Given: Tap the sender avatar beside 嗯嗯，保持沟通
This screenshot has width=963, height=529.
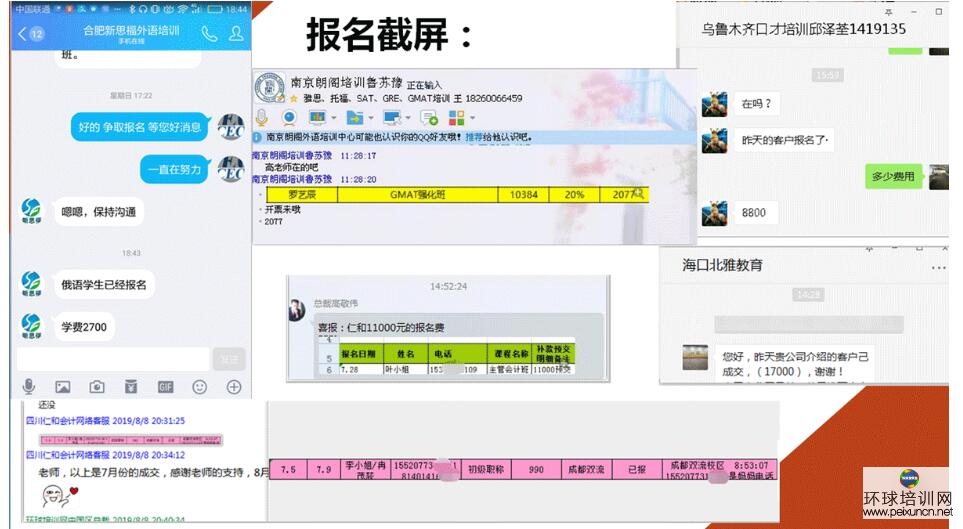Looking at the screenshot, I should [31, 210].
